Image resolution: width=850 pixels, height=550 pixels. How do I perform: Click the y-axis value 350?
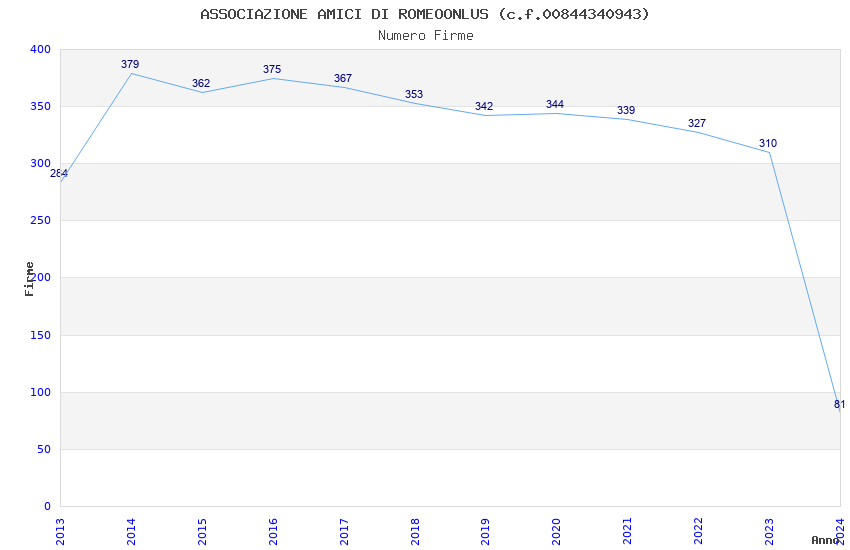(x=40, y=106)
